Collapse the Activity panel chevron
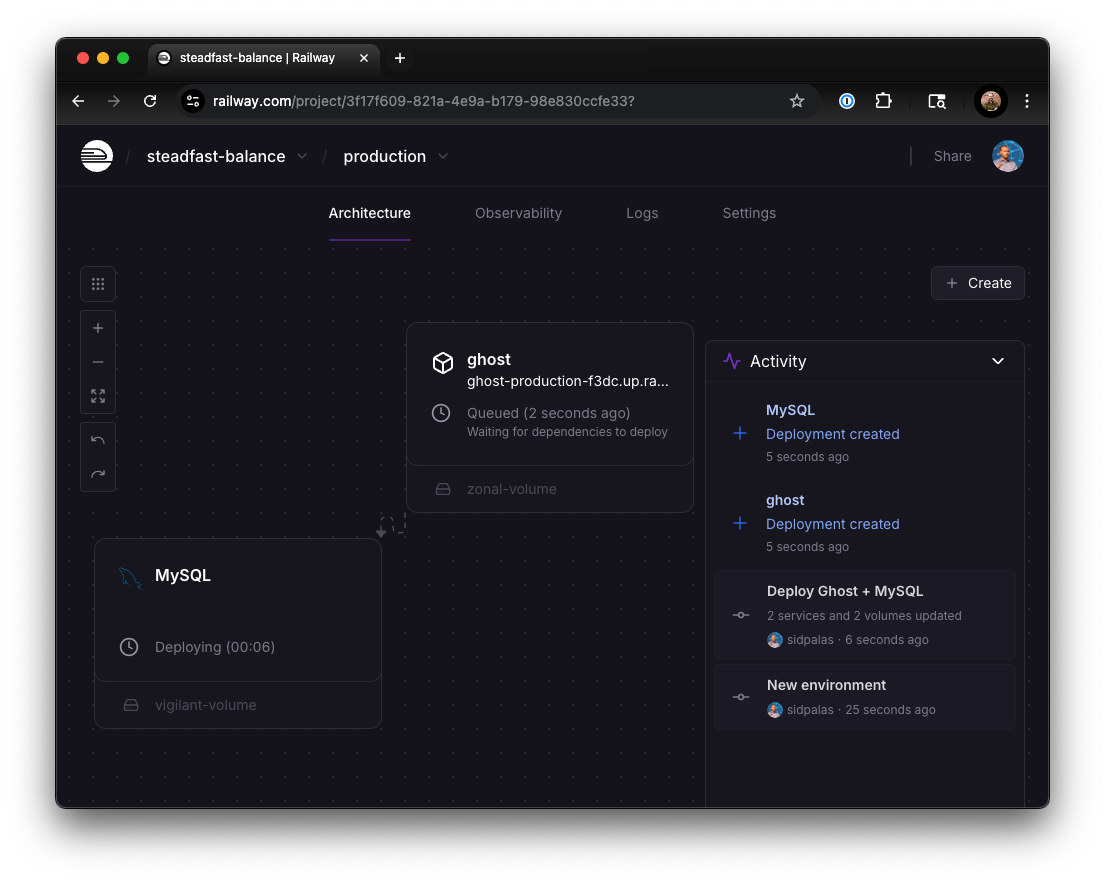The image size is (1105, 882). coord(998,361)
